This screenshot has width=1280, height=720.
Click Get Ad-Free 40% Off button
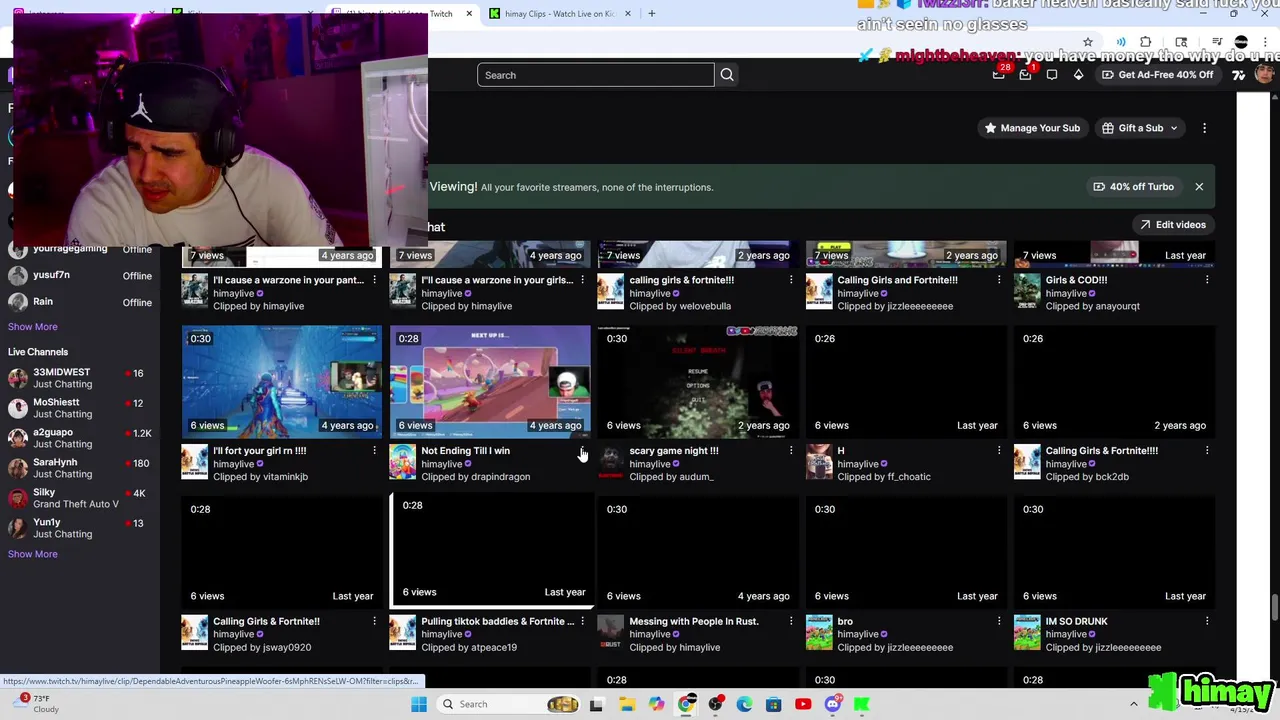1157,75
